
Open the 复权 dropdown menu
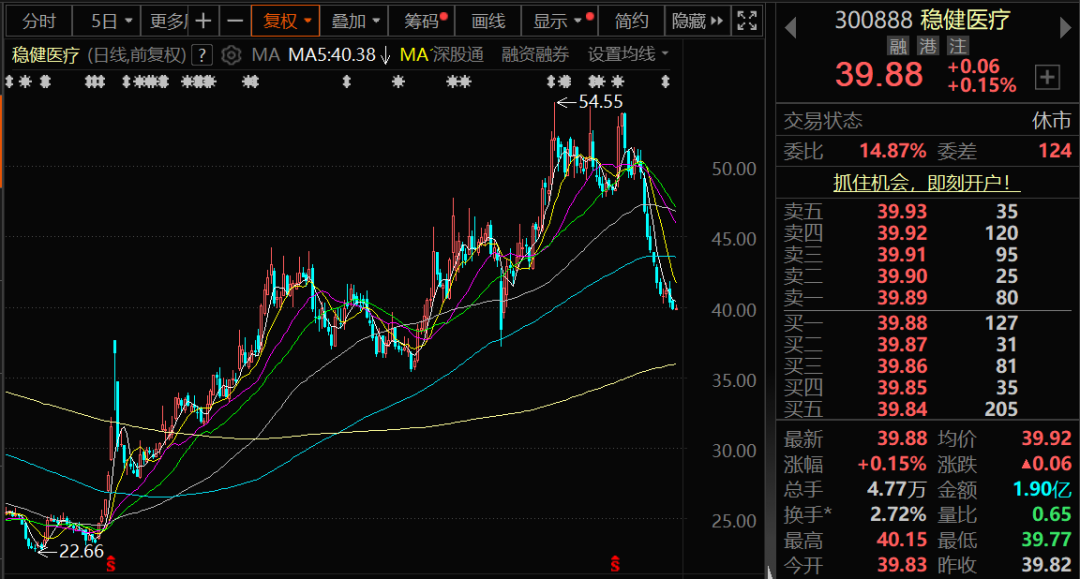(x=287, y=21)
